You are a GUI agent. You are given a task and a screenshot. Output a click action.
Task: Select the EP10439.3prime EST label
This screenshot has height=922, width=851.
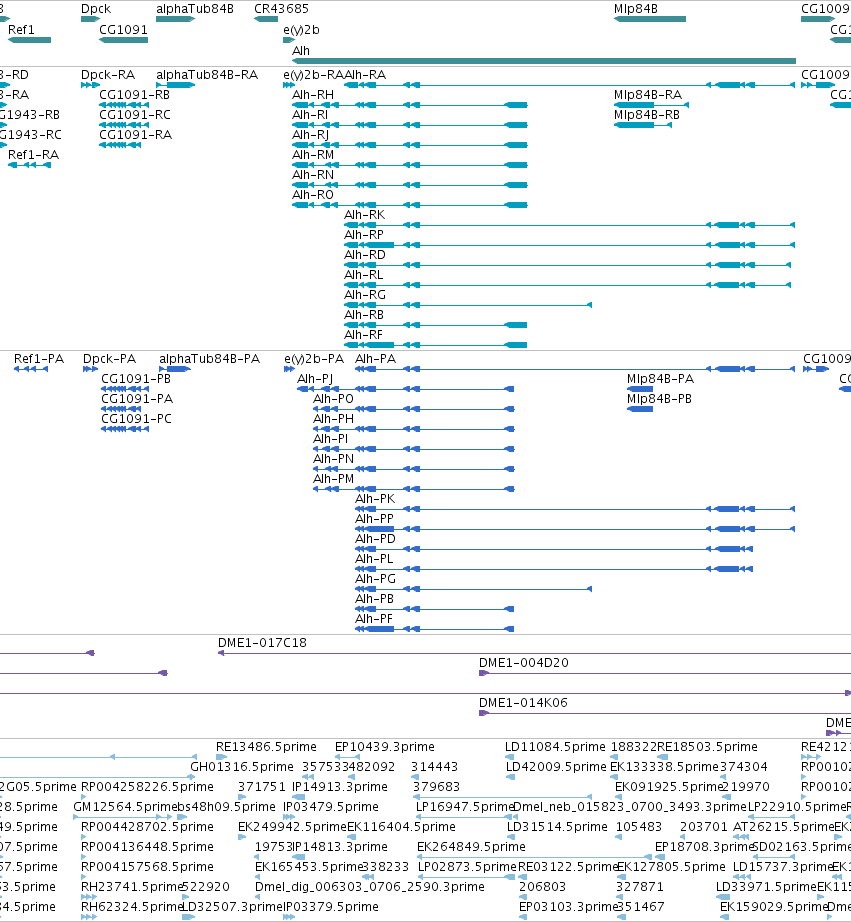pyautogui.click(x=385, y=747)
